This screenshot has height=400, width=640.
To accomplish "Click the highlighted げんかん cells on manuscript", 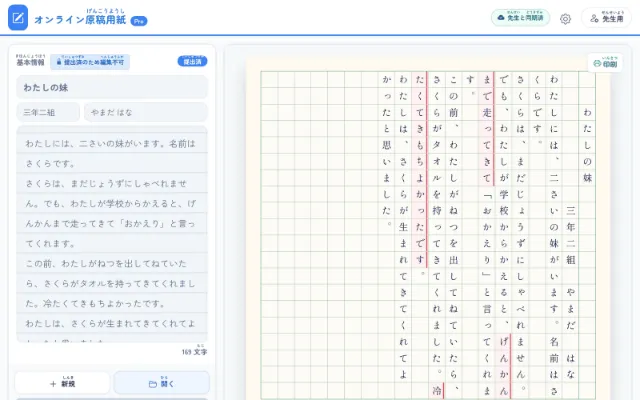I will click(504, 366).
